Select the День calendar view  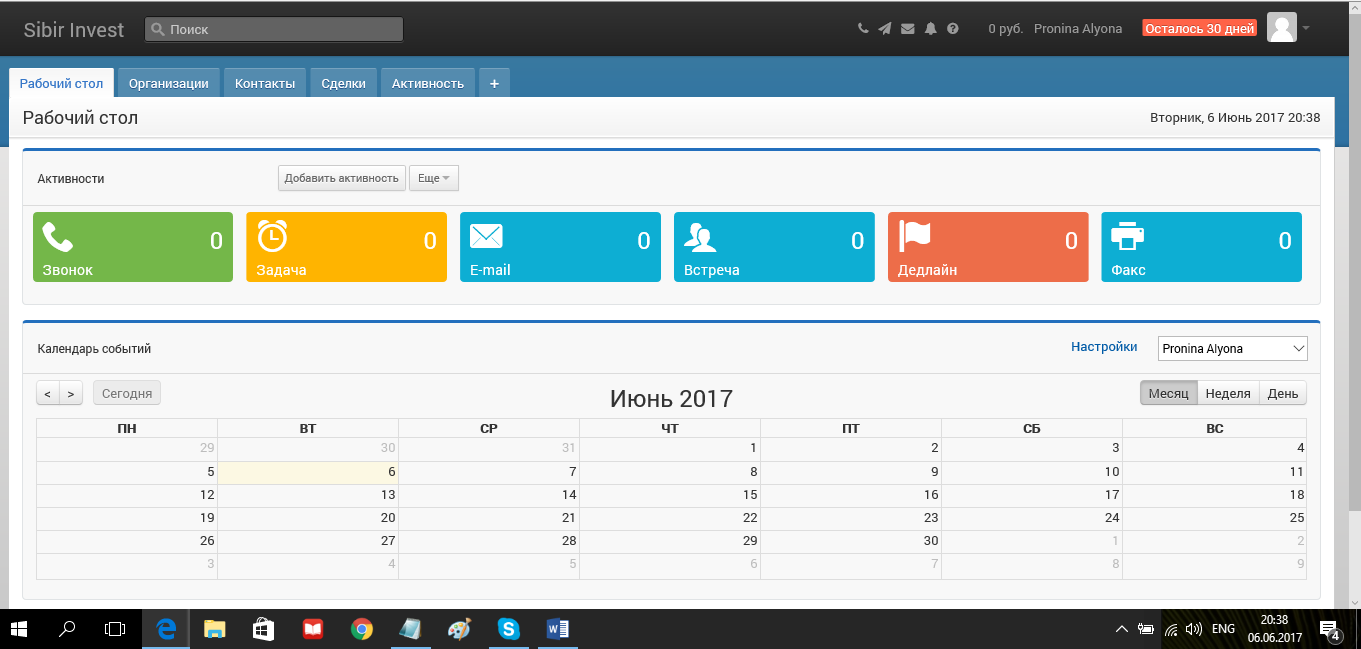(1283, 393)
